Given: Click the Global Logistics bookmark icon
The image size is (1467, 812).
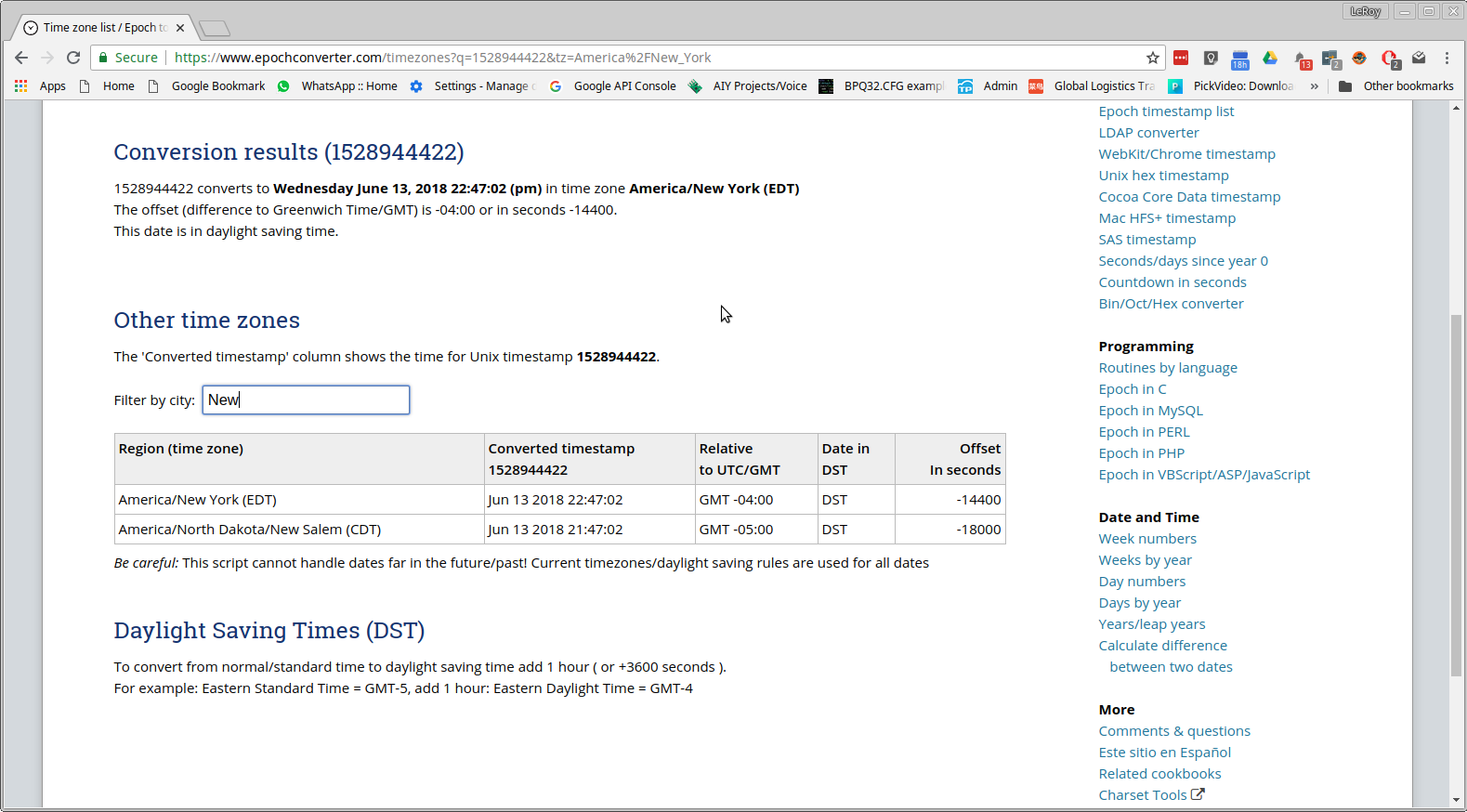Looking at the screenshot, I should pos(1036,86).
